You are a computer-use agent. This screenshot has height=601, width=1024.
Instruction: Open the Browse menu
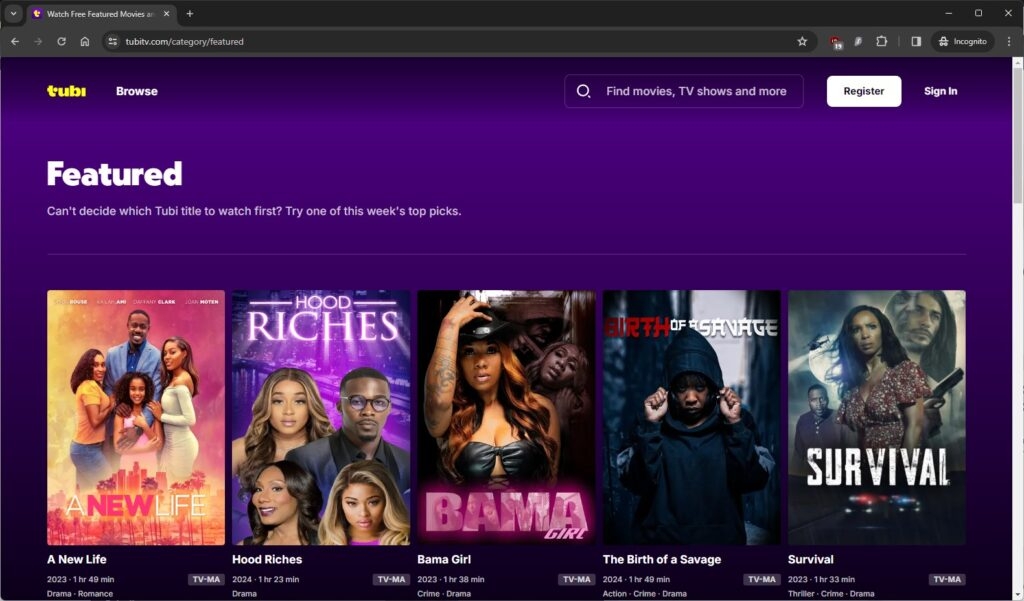(x=136, y=91)
